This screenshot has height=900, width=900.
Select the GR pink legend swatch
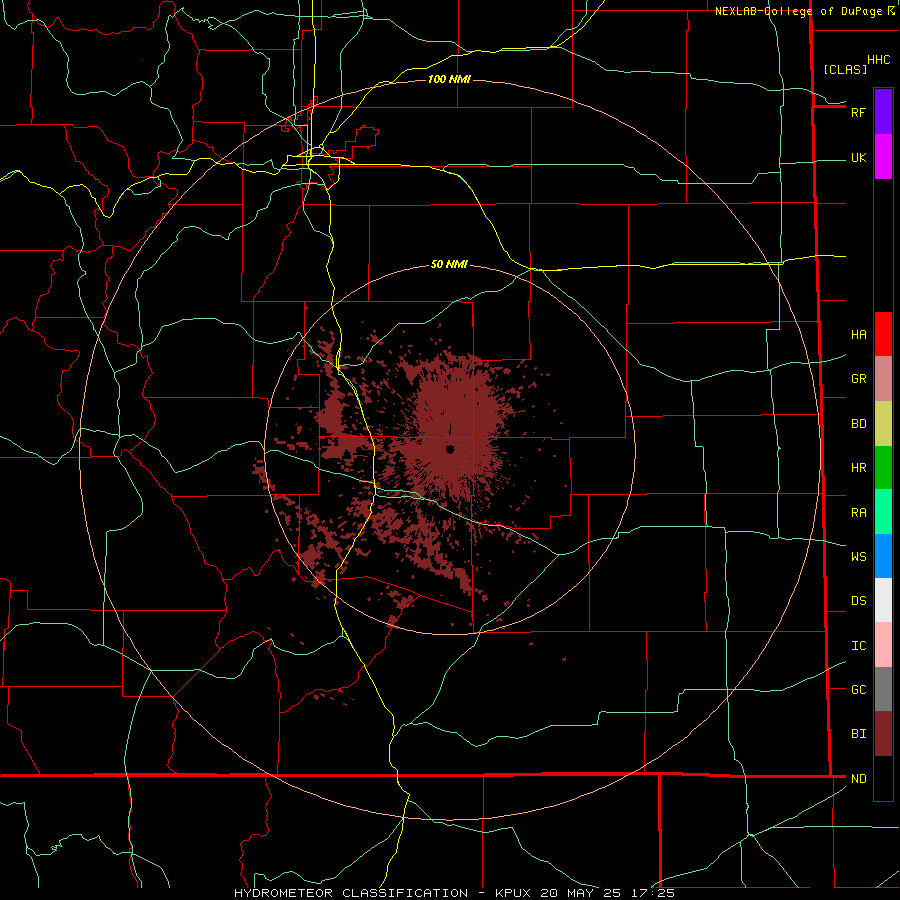click(883, 379)
